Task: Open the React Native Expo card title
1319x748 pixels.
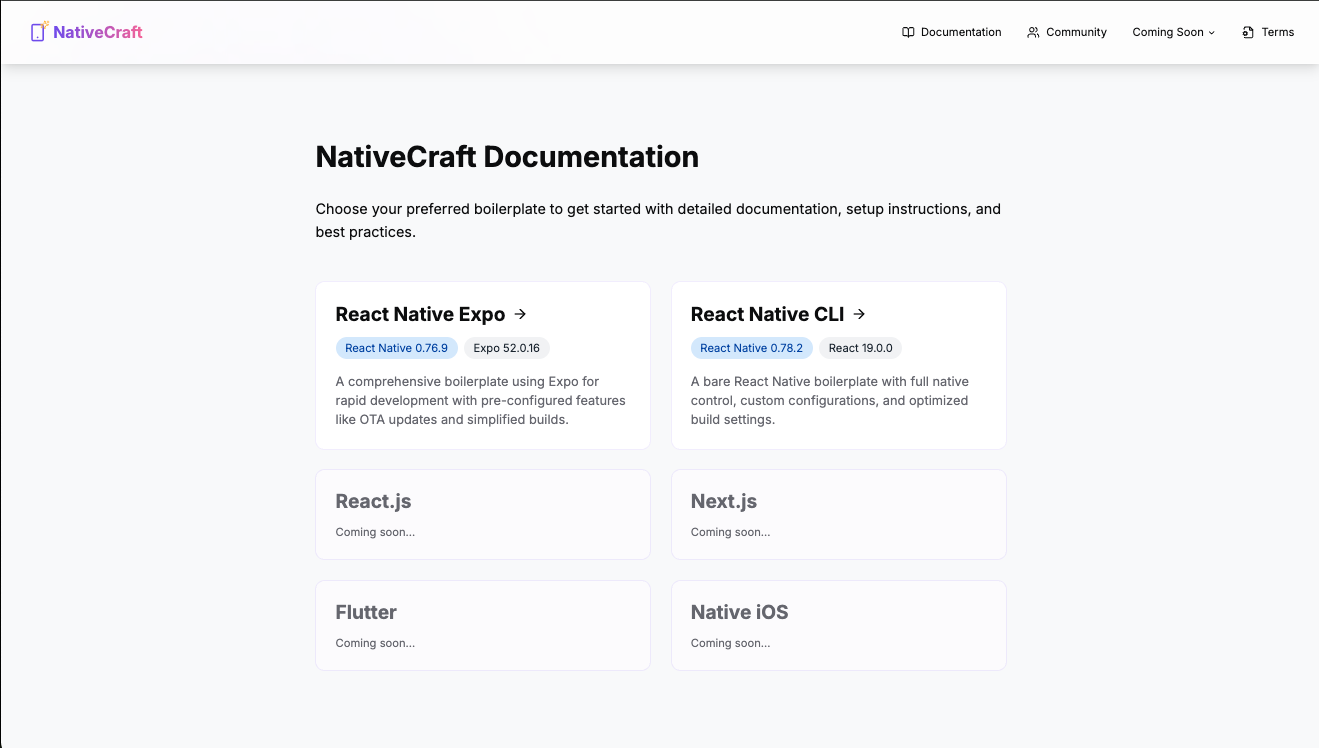Action: 421,314
